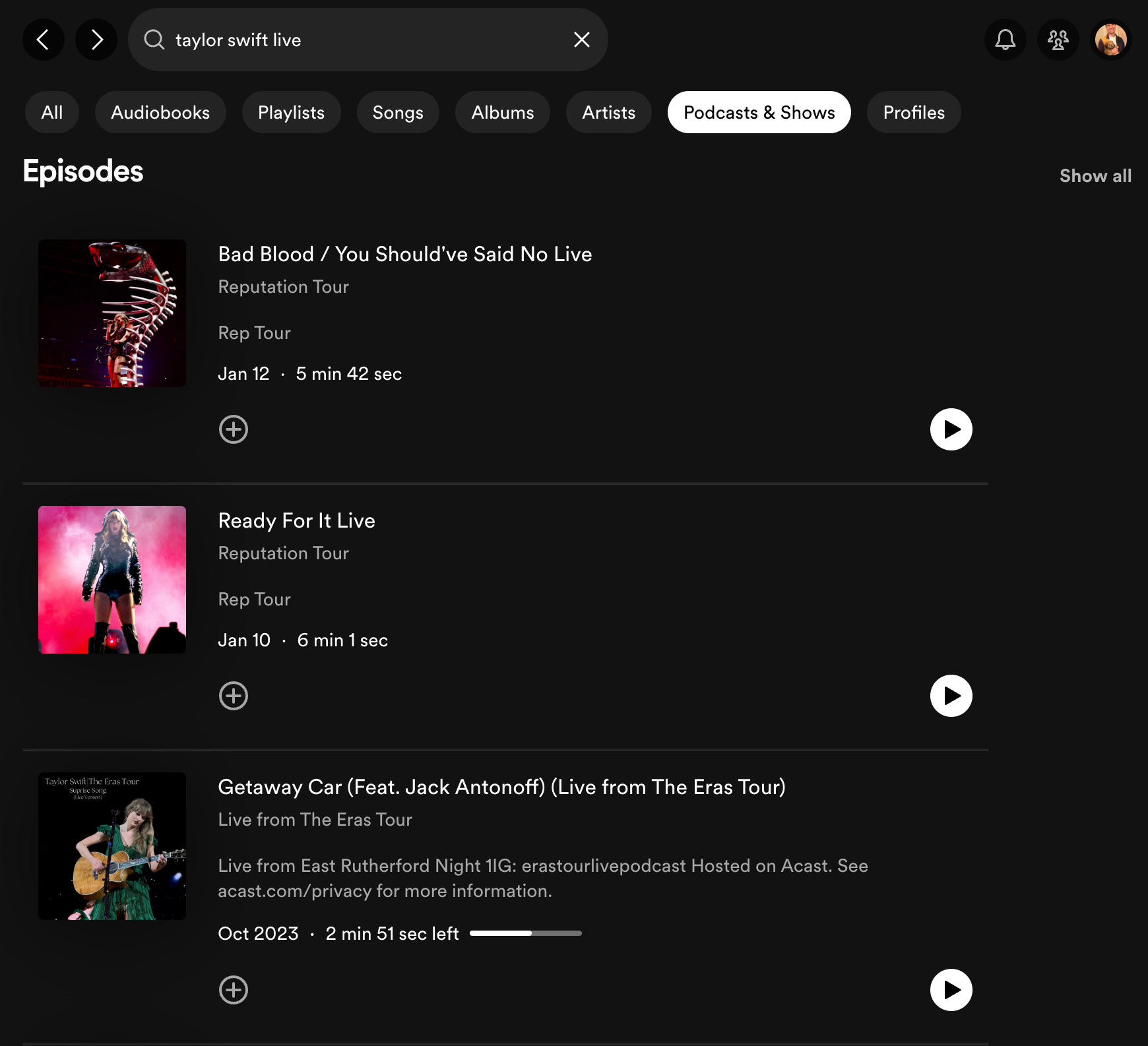The height and width of the screenshot is (1046, 1148).
Task: Select the Podcasts & Shows filter
Action: coord(759,112)
